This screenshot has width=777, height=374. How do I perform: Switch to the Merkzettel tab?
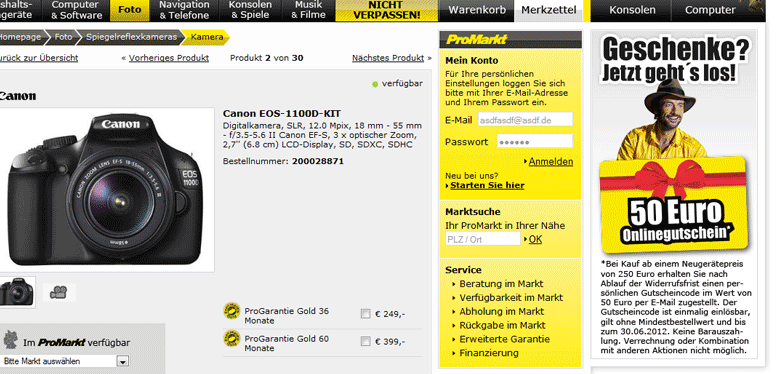pos(549,10)
